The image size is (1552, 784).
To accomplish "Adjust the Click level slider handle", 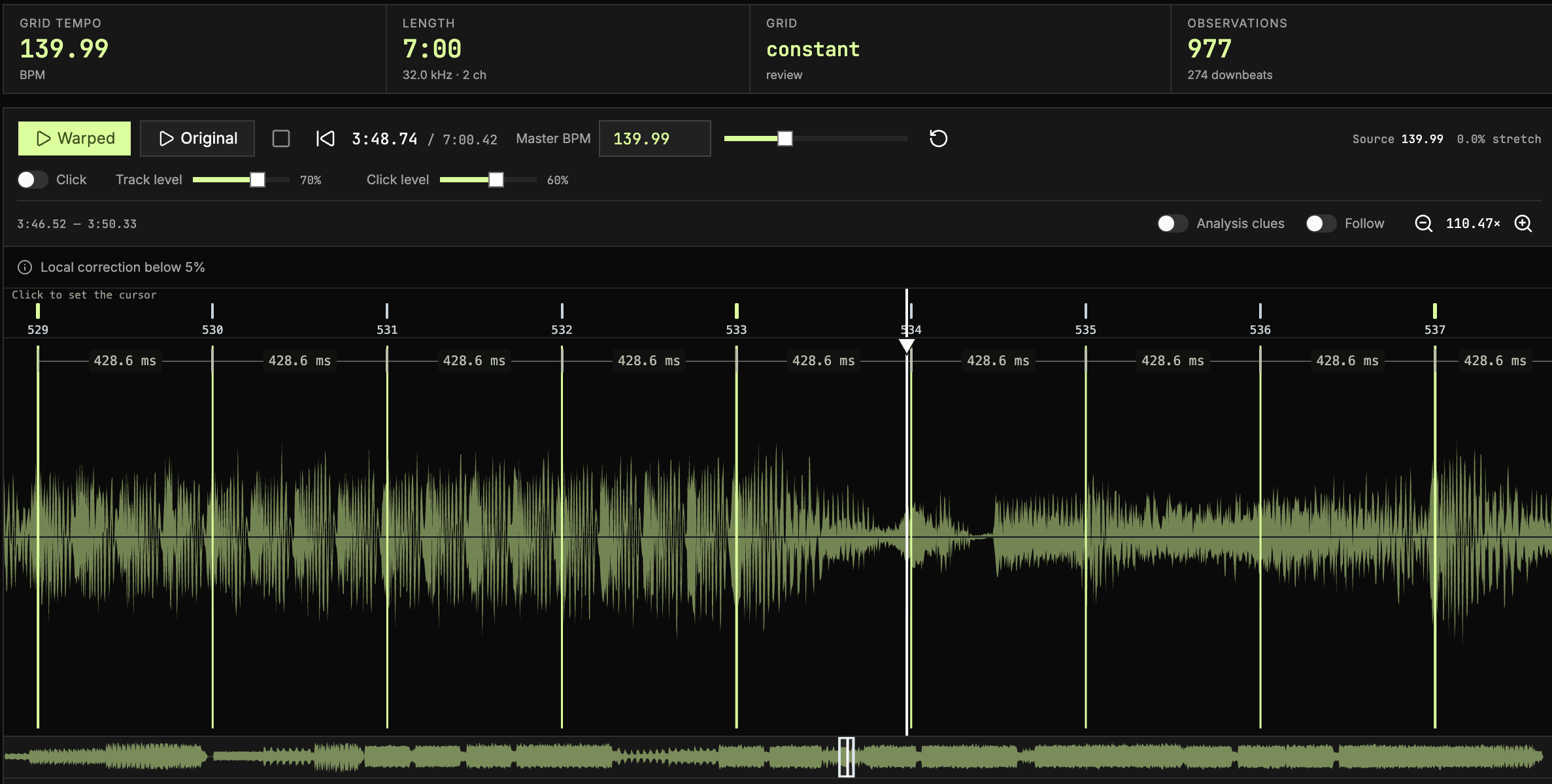I will [496, 180].
